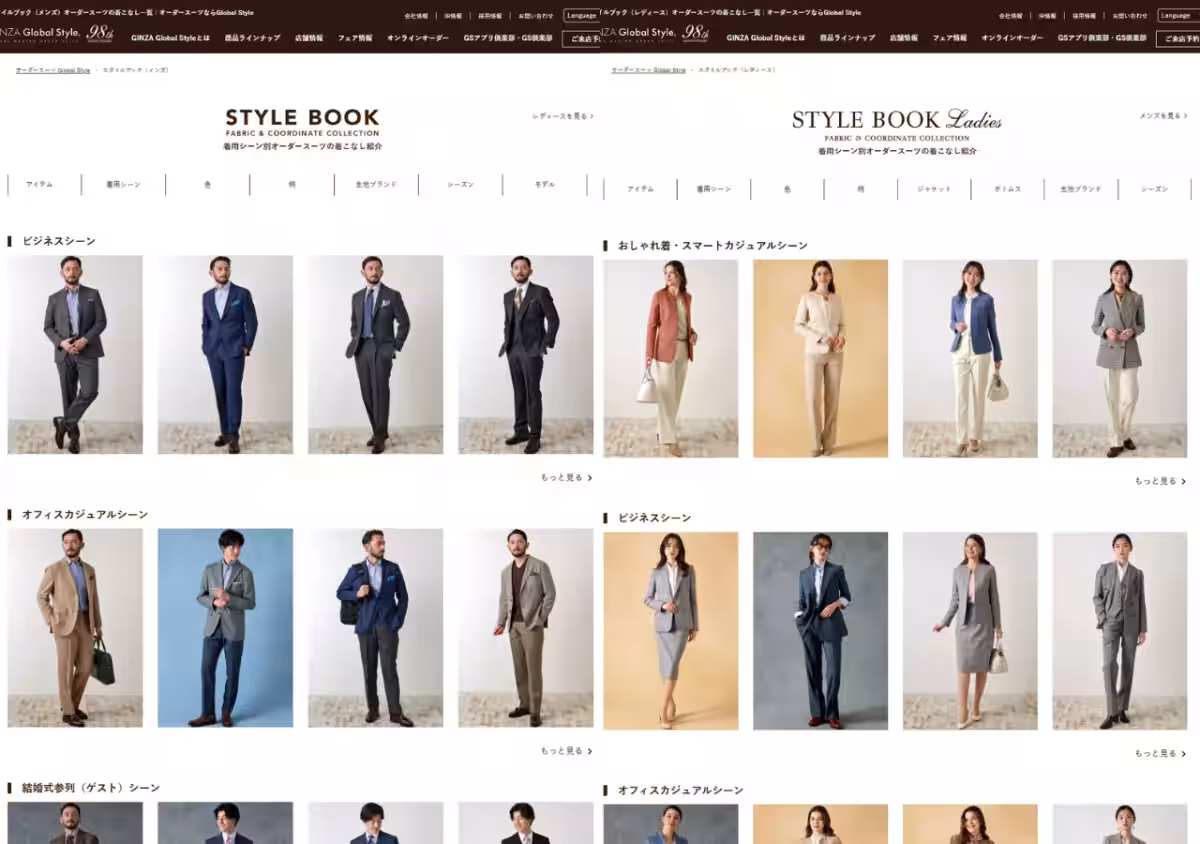The image size is (1200, 844).
Task: Expand the 色 filter on Style Book Ladies
Action: pos(787,189)
